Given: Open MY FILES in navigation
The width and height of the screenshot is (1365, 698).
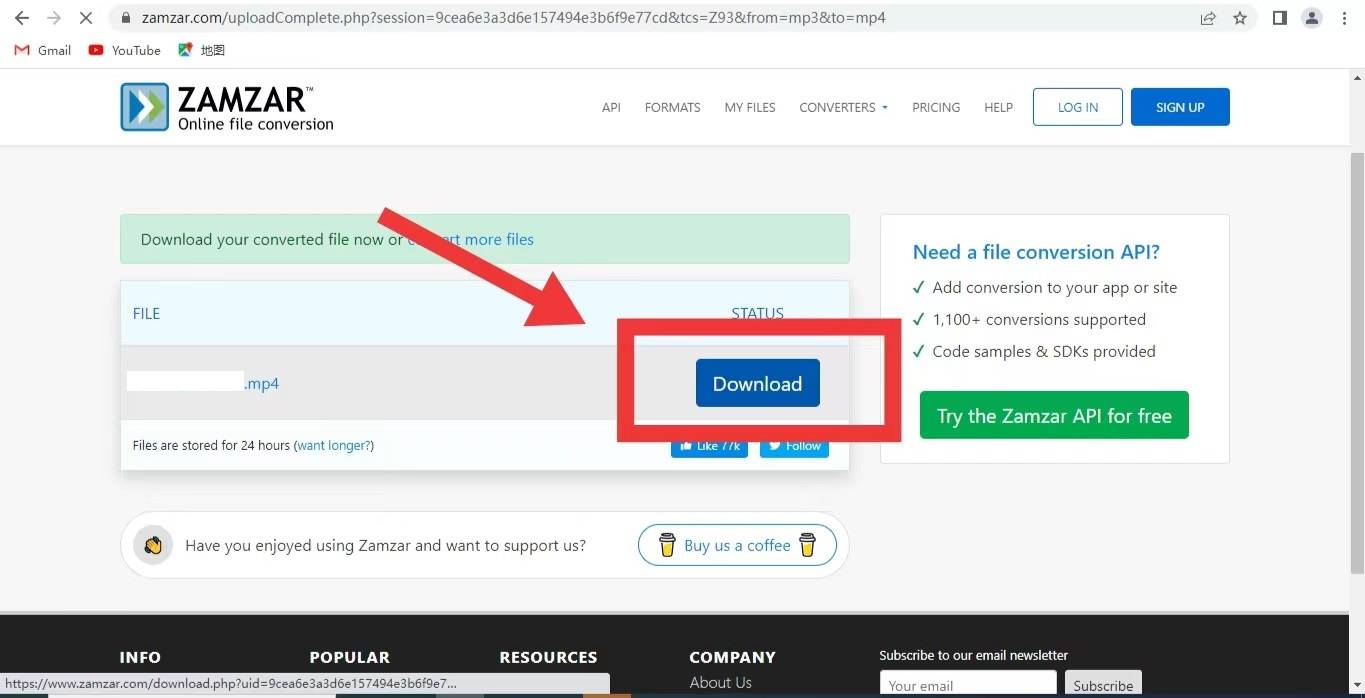Looking at the screenshot, I should 750,107.
